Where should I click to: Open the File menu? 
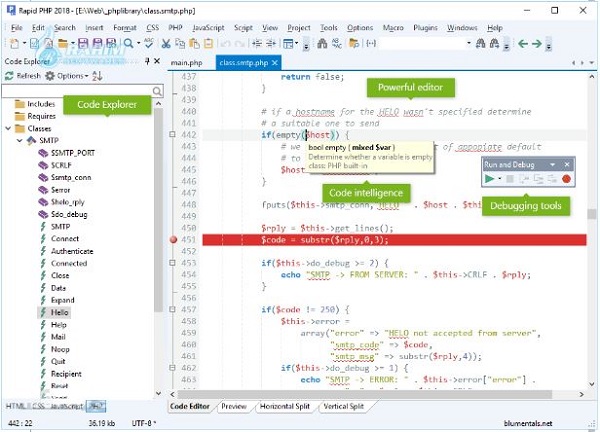point(16,28)
